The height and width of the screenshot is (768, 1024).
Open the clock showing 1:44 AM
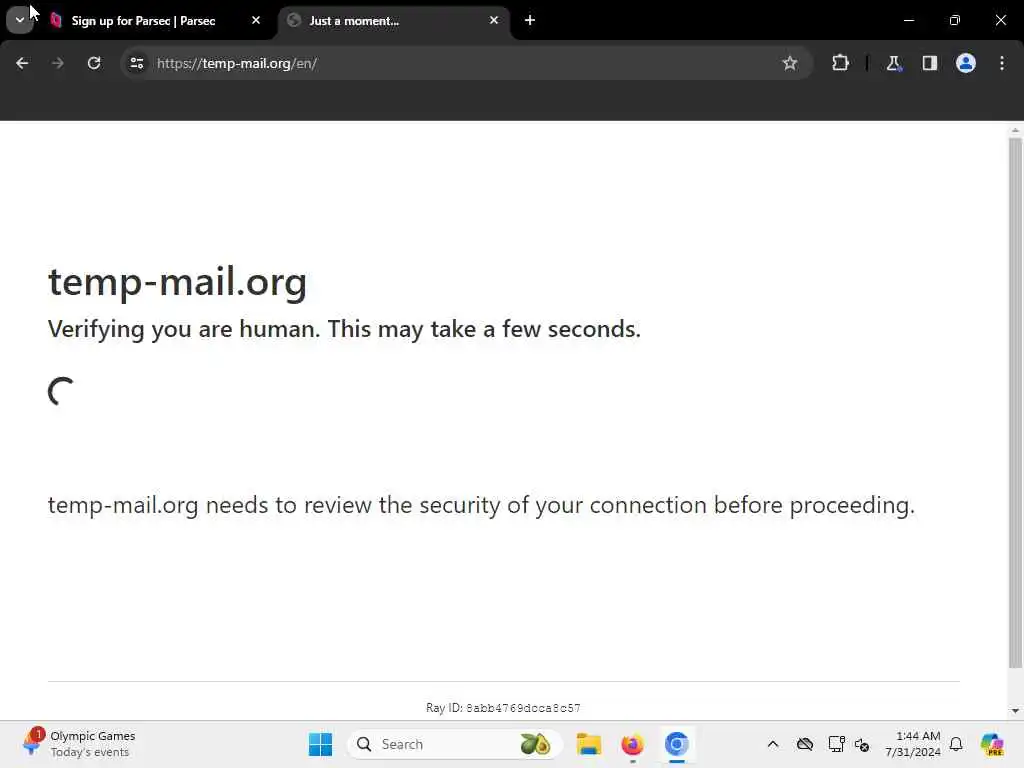(912, 744)
